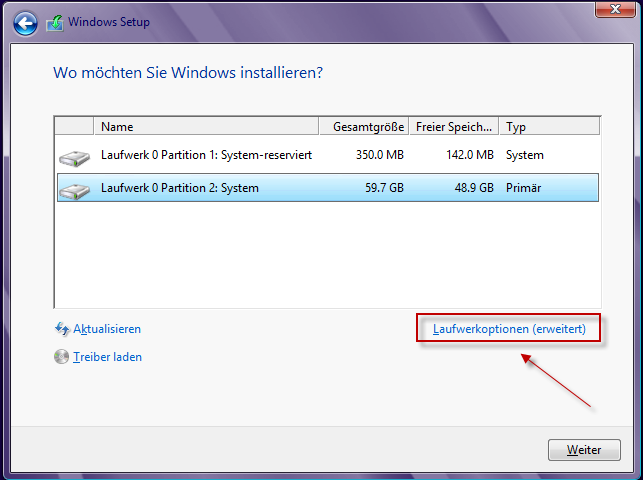Screen dimensions: 643x480
Task: Click the Windows Setup title text
Action: [x=109, y=22]
